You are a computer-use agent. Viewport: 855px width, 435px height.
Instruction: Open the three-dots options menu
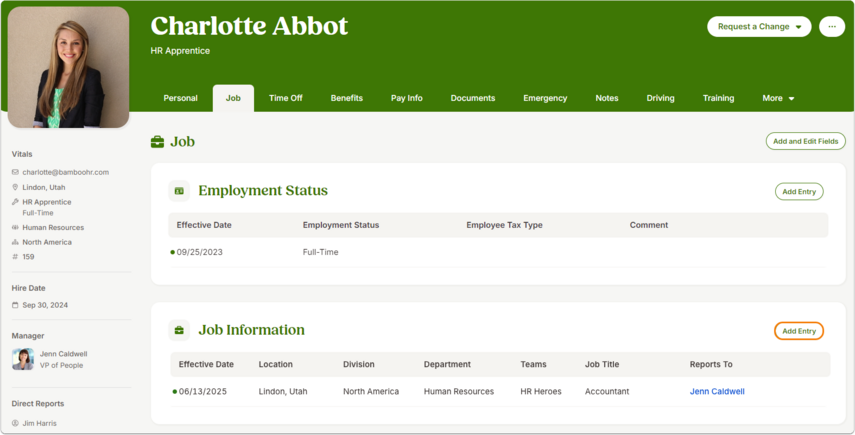(832, 27)
